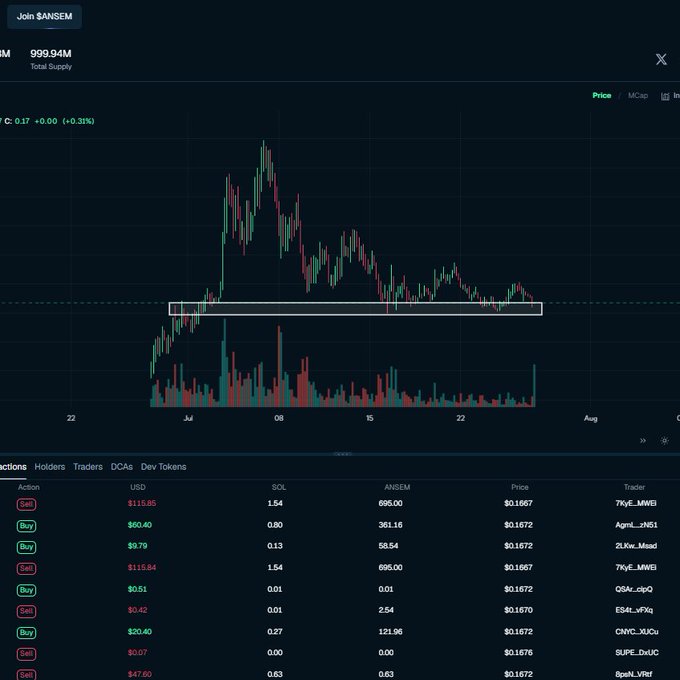Viewport: 680px width, 680px height.
Task: Click the SOL column header
Action: (x=278, y=487)
